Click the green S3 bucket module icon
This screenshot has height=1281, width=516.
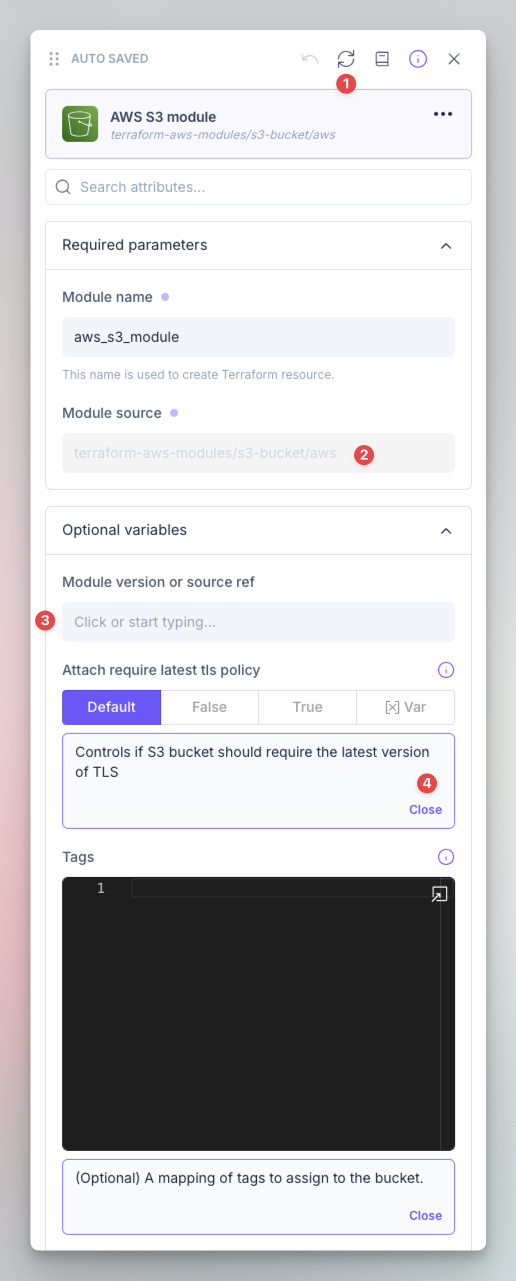coord(80,124)
